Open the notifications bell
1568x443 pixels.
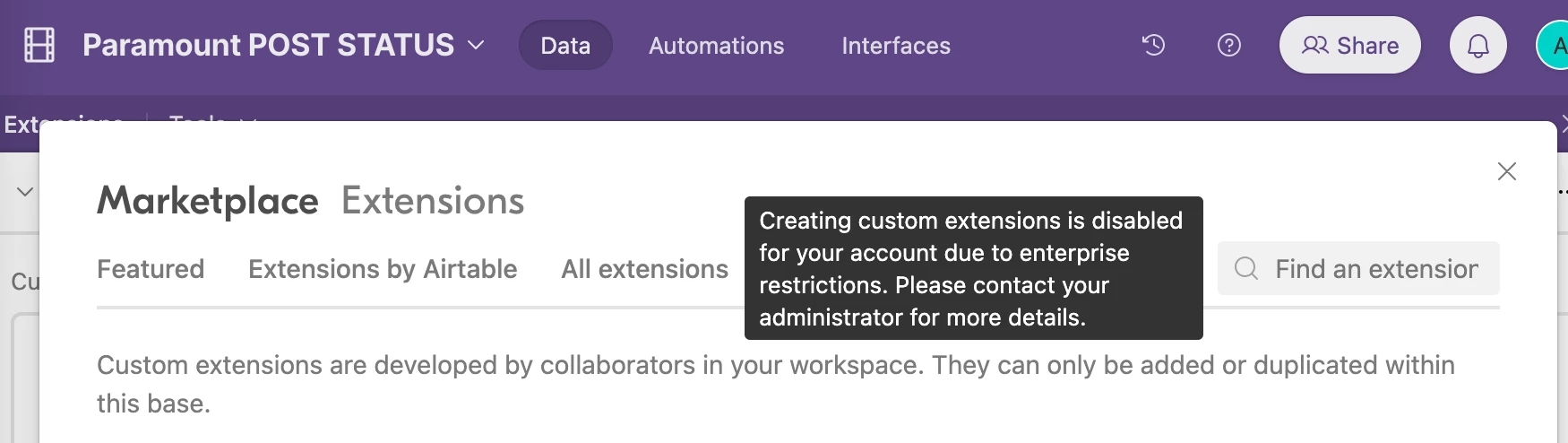coord(1478,45)
